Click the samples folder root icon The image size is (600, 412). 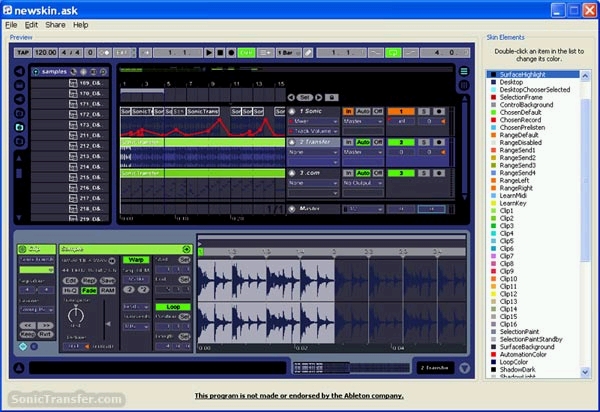(36, 72)
